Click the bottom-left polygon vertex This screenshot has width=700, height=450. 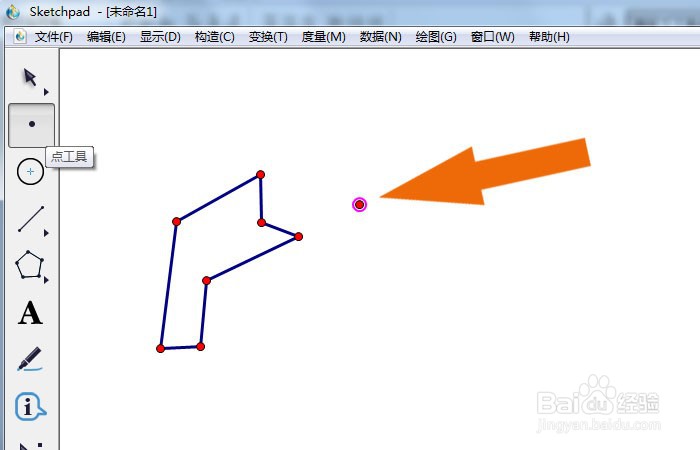(161, 348)
